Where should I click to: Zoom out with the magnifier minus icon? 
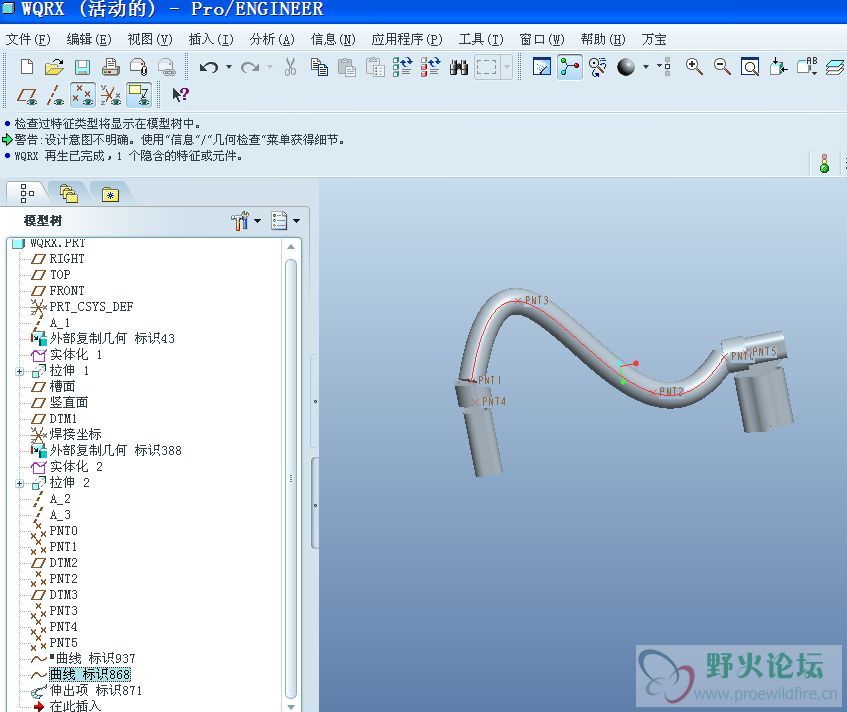point(722,67)
